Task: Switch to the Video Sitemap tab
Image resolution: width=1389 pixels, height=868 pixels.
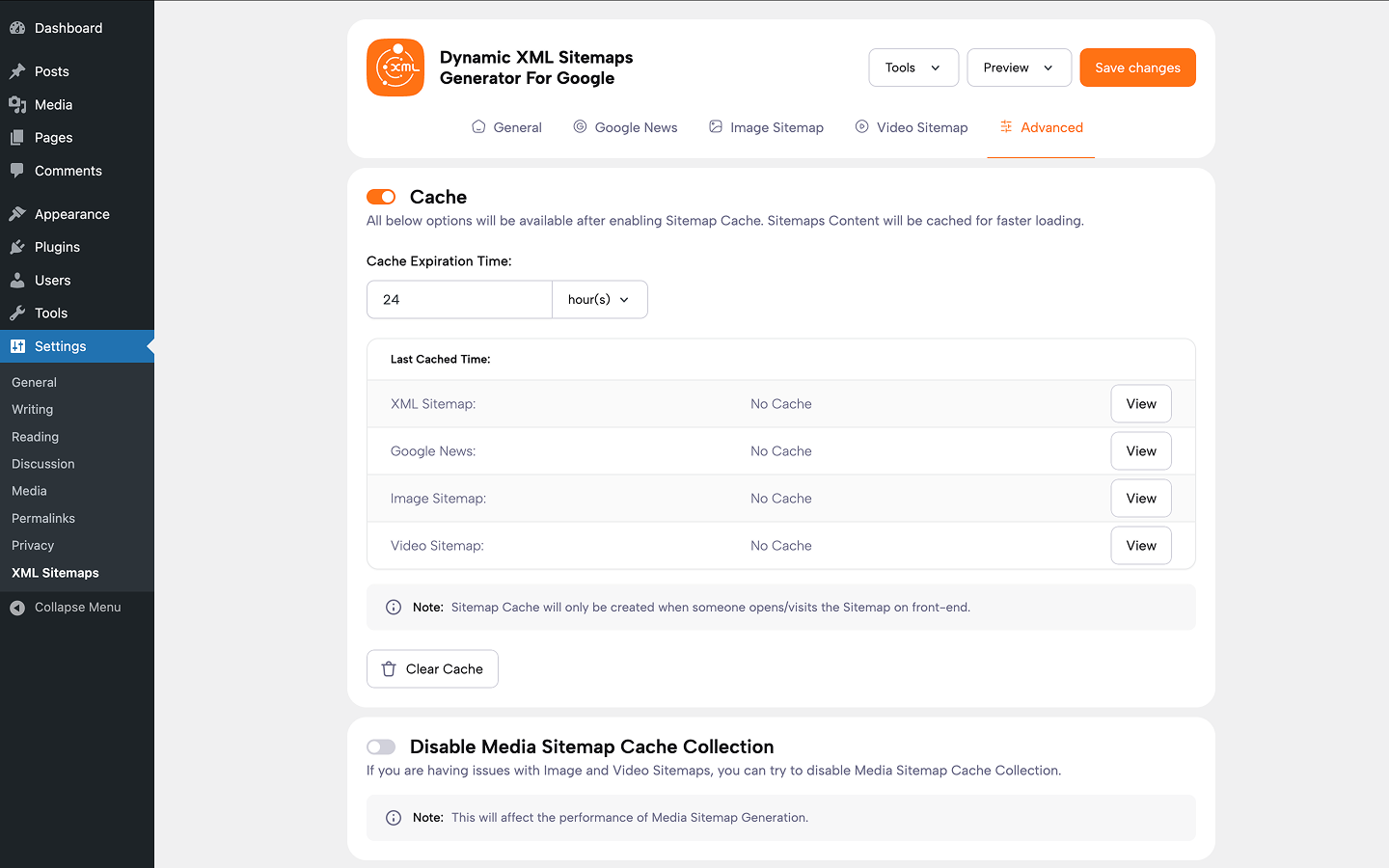Action: pos(911,127)
